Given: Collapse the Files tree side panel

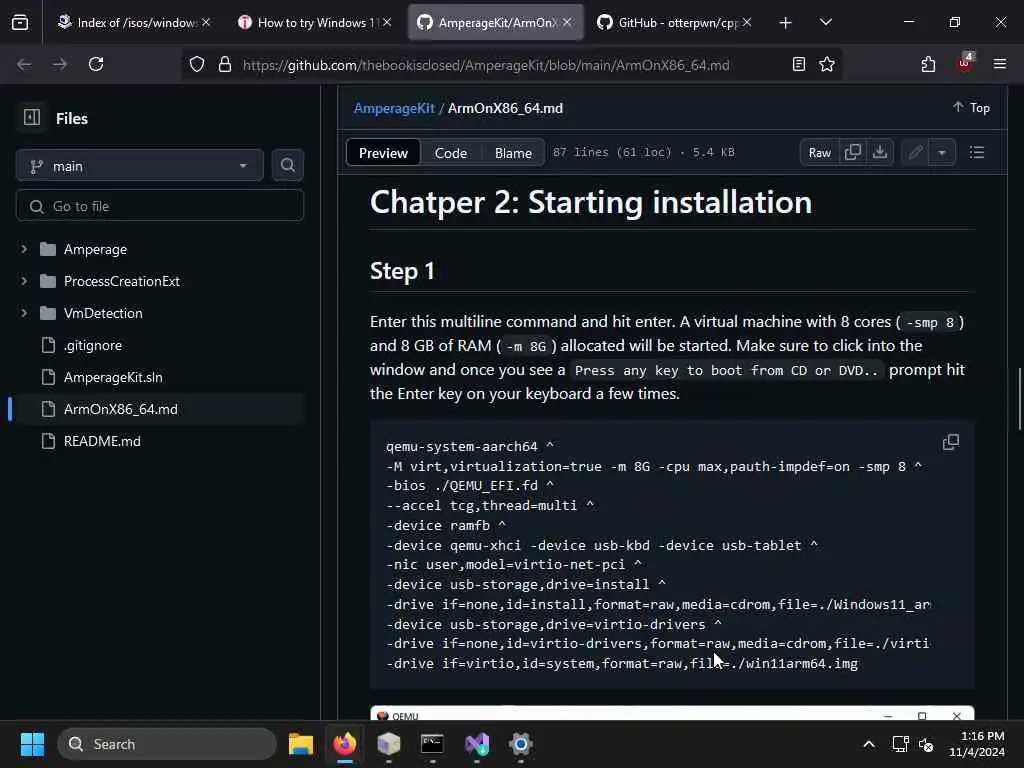Looking at the screenshot, I should click(x=31, y=118).
